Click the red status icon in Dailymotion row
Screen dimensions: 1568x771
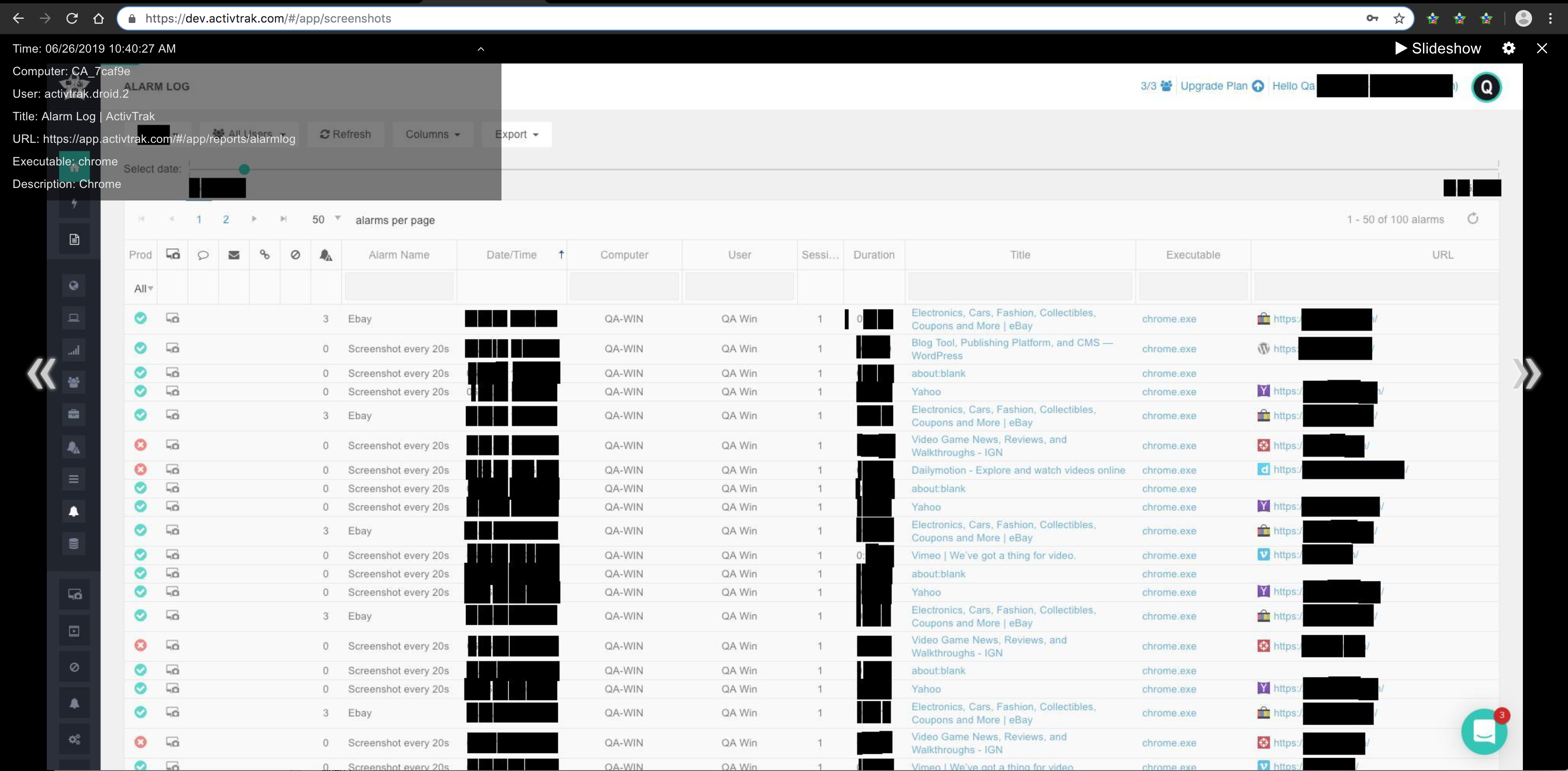tap(140, 469)
